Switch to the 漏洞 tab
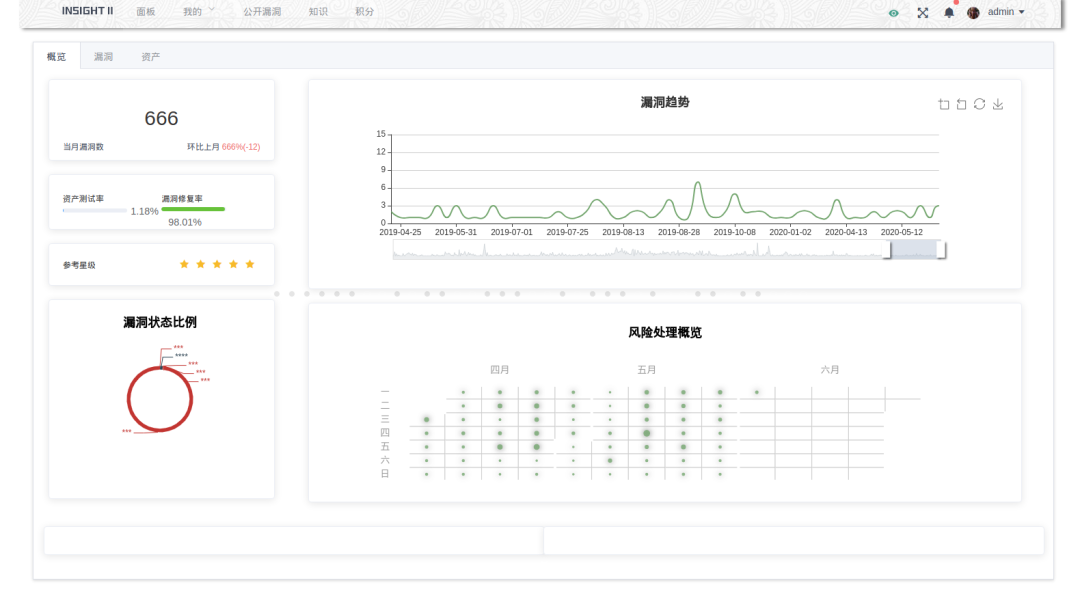 click(x=103, y=56)
